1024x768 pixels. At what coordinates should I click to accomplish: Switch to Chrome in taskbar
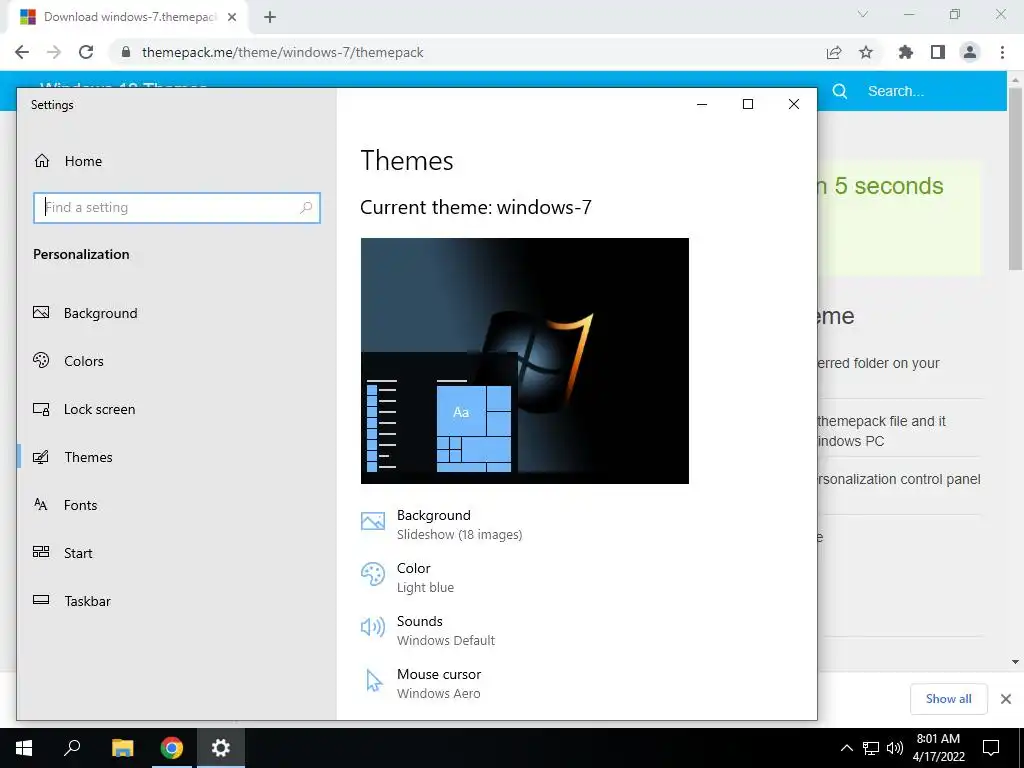(172, 748)
